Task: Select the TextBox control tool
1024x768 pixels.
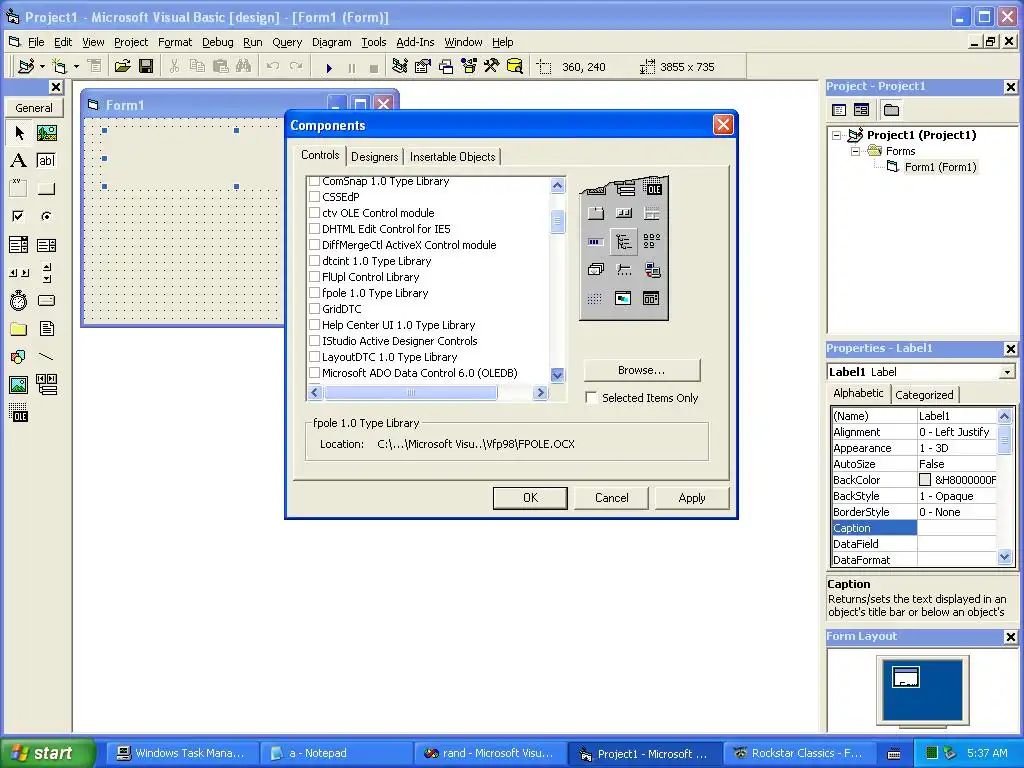Action: pos(46,161)
